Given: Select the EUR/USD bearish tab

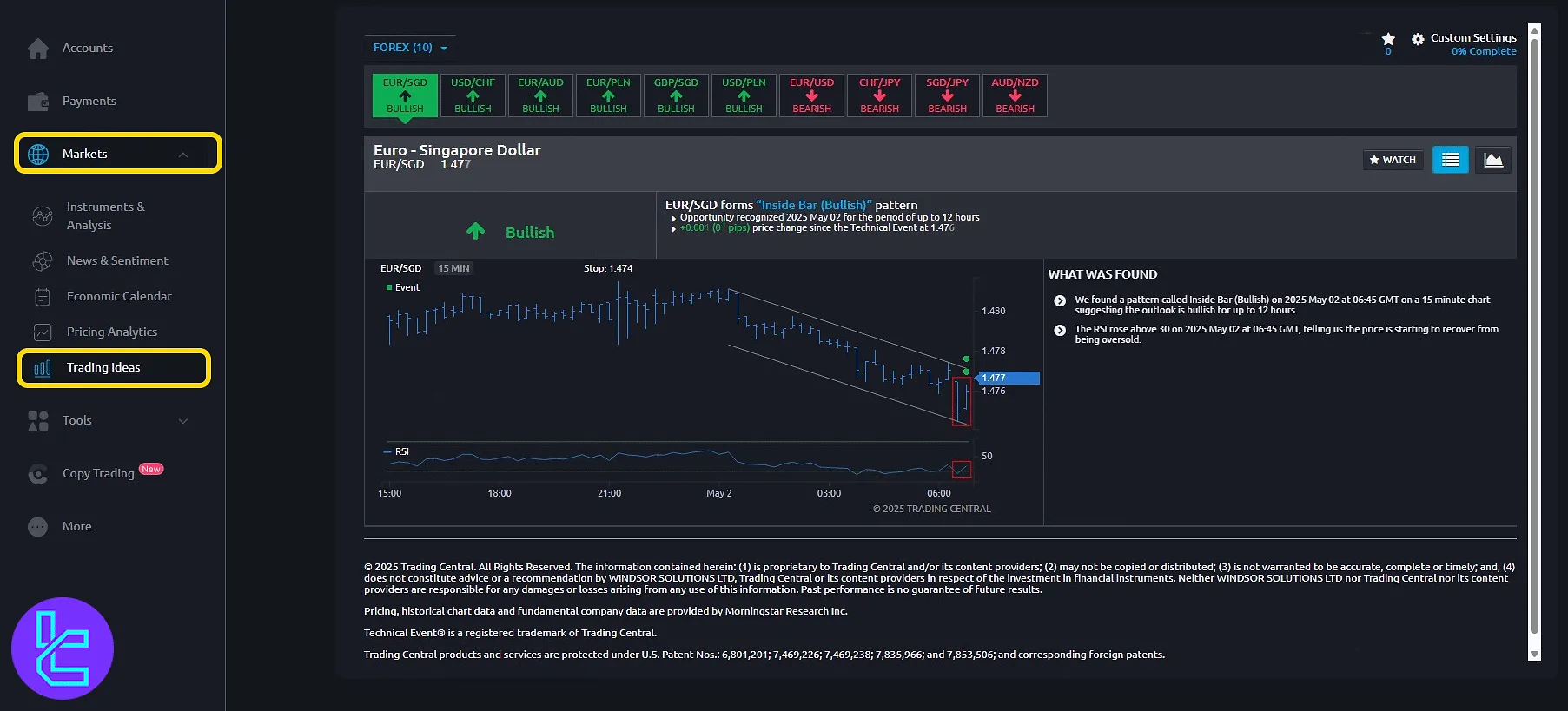Looking at the screenshot, I should point(812,95).
